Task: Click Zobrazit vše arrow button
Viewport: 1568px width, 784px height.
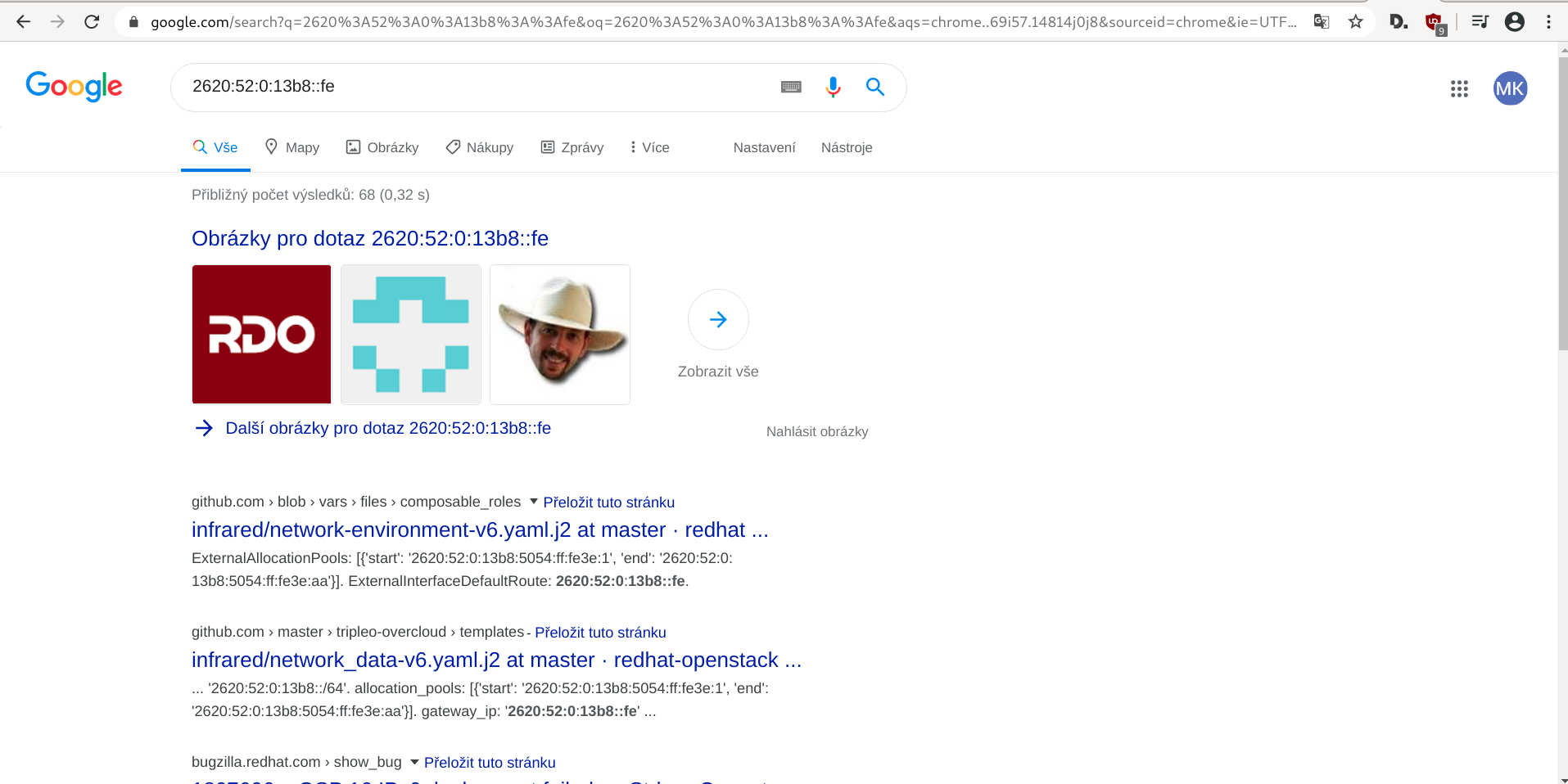Action: pos(718,320)
